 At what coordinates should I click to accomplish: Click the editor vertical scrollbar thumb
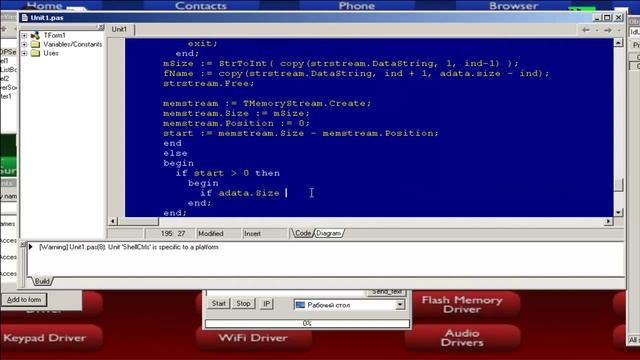(618, 185)
